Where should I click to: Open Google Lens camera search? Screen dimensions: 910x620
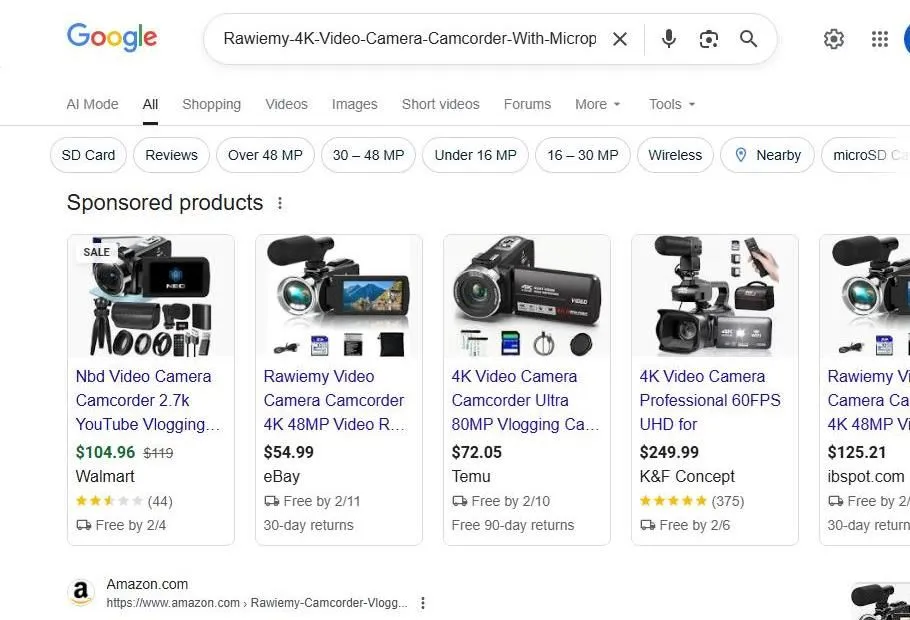click(x=709, y=39)
